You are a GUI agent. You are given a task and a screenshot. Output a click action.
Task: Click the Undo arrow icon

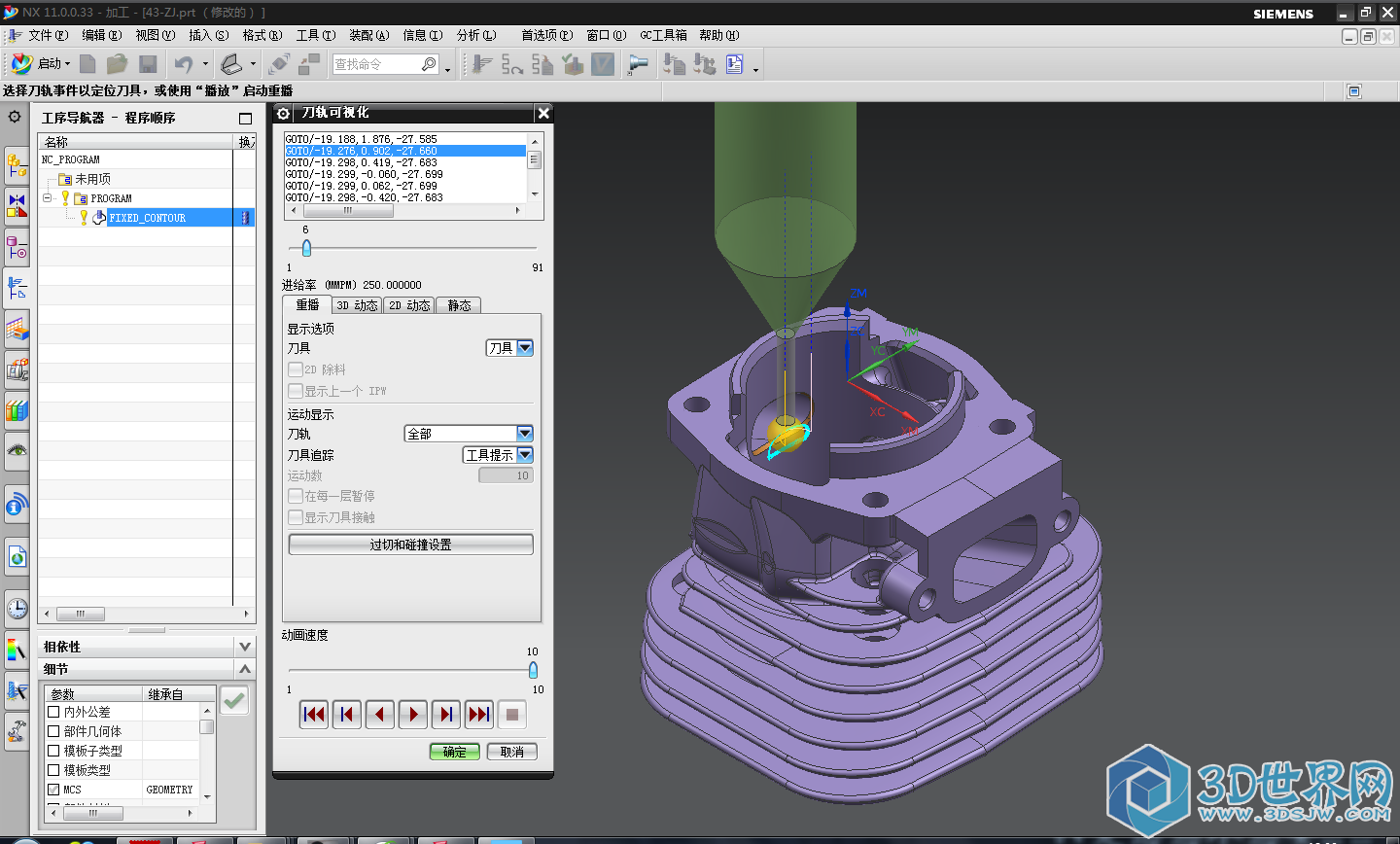click(x=183, y=64)
